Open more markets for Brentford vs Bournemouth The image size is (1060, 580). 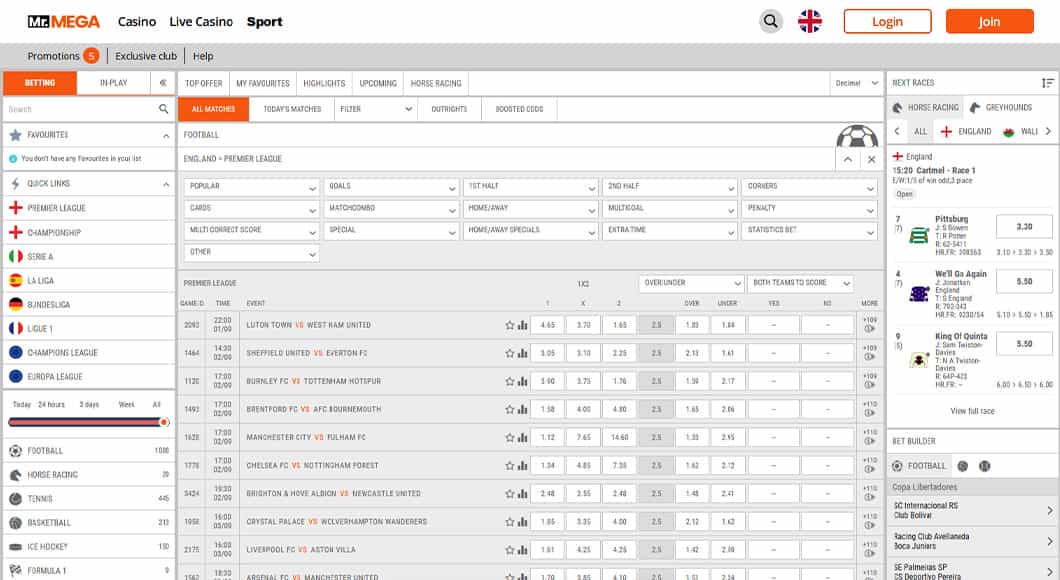(x=869, y=409)
